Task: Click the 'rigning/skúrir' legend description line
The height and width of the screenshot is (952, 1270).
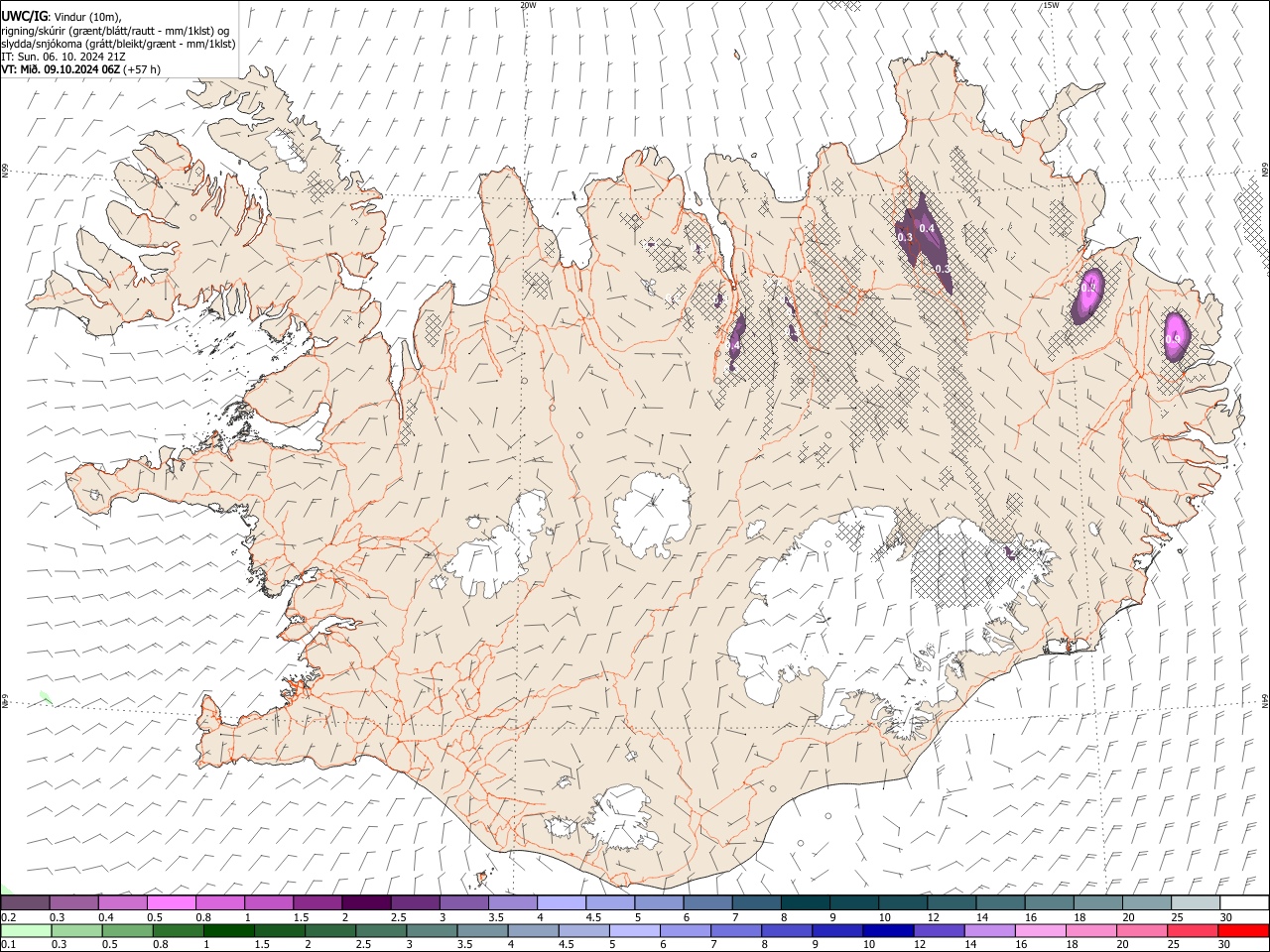Action: point(115,31)
